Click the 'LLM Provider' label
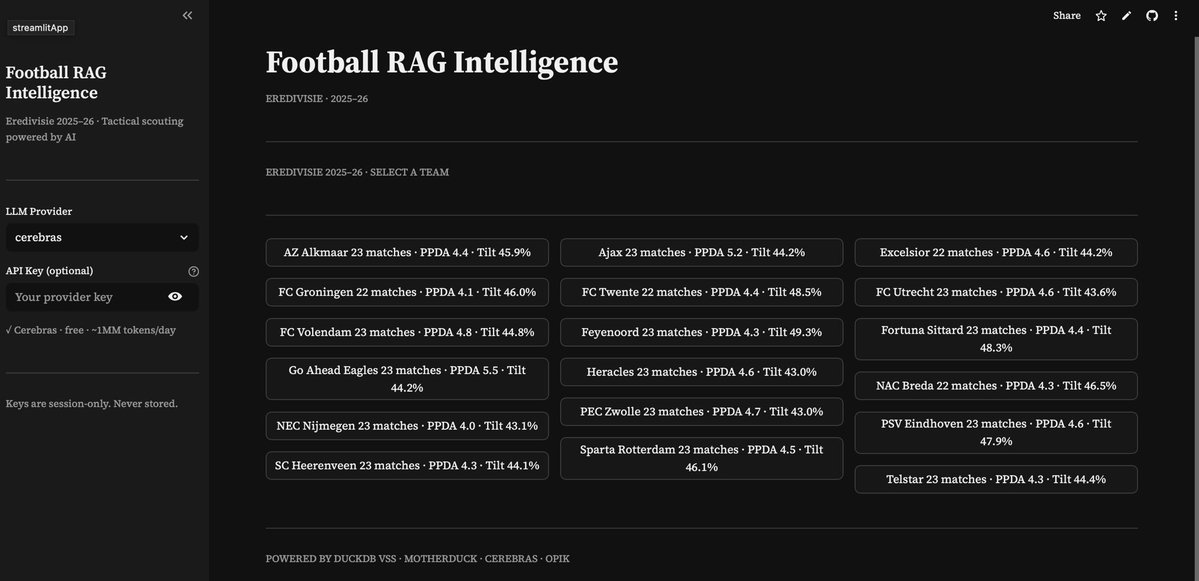The image size is (1199, 581). [39, 212]
